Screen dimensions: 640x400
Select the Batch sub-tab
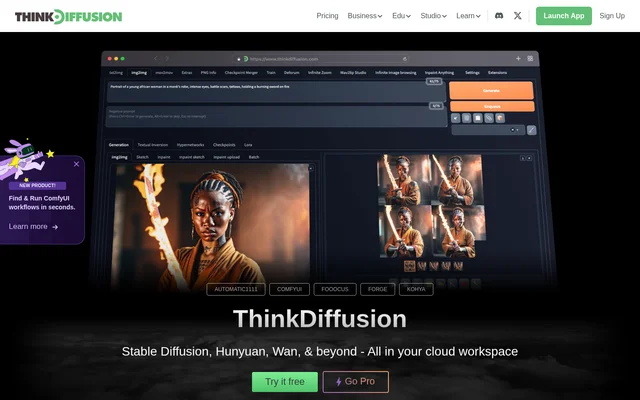point(254,157)
